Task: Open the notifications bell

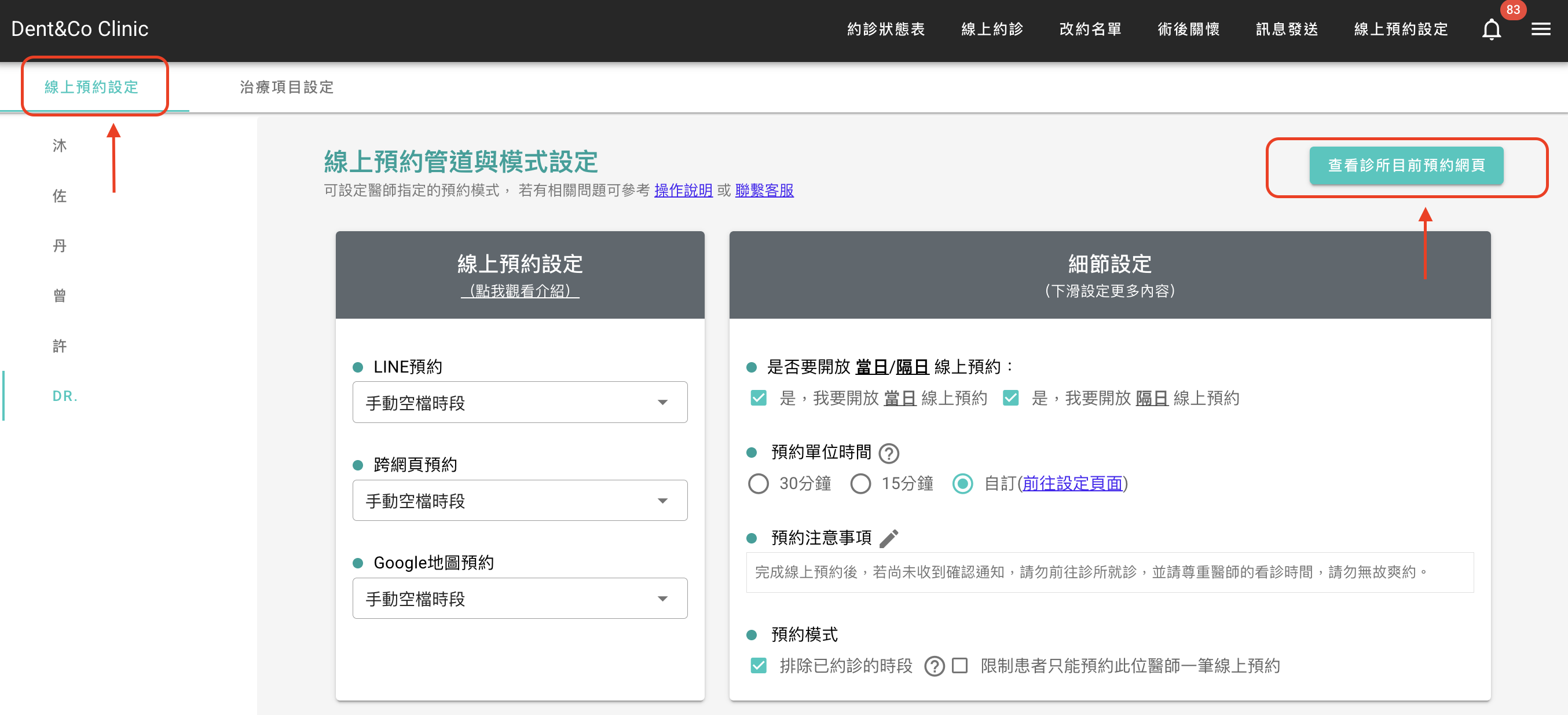Action: [1490, 28]
